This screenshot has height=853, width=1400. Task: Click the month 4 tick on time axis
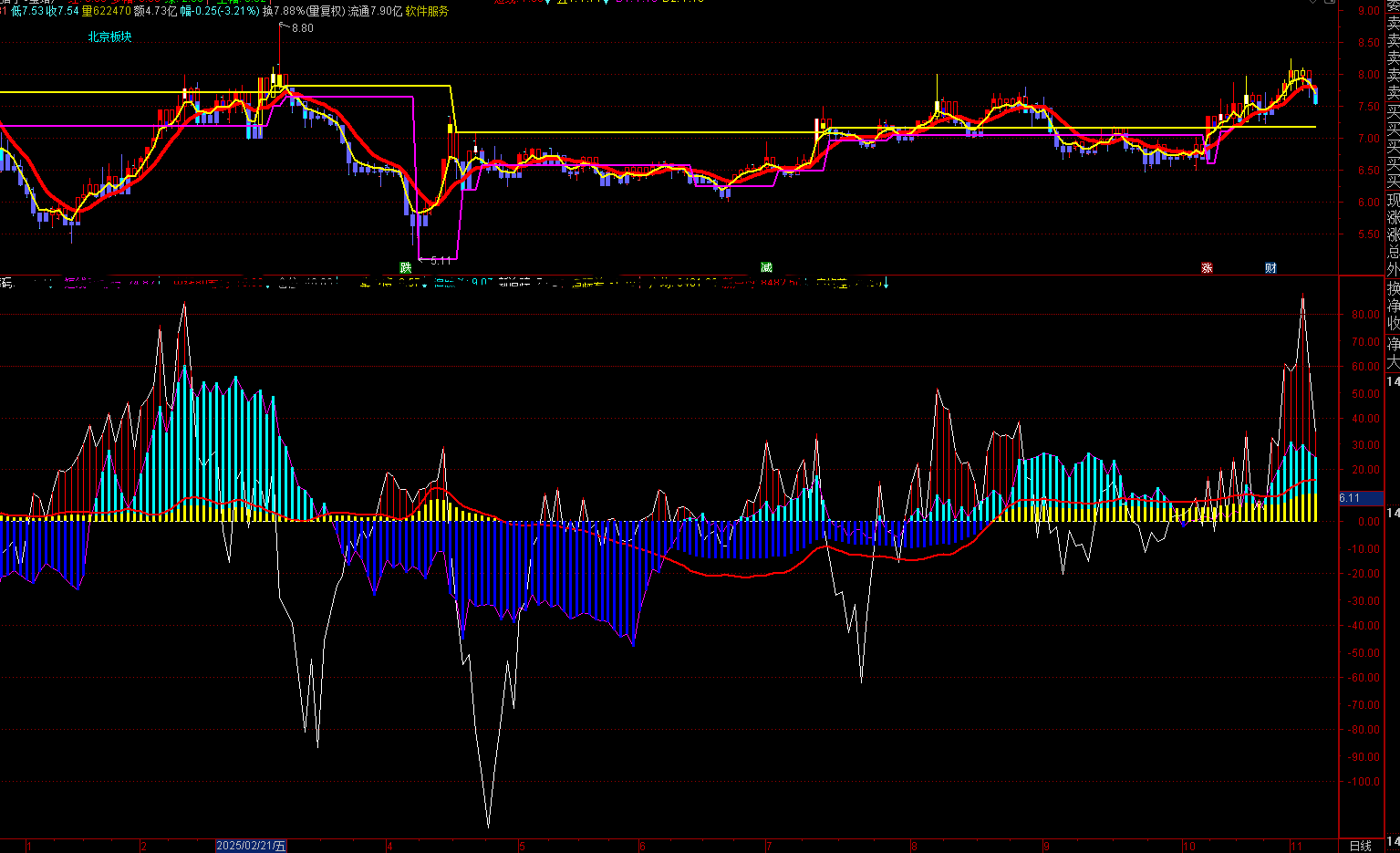point(389,846)
